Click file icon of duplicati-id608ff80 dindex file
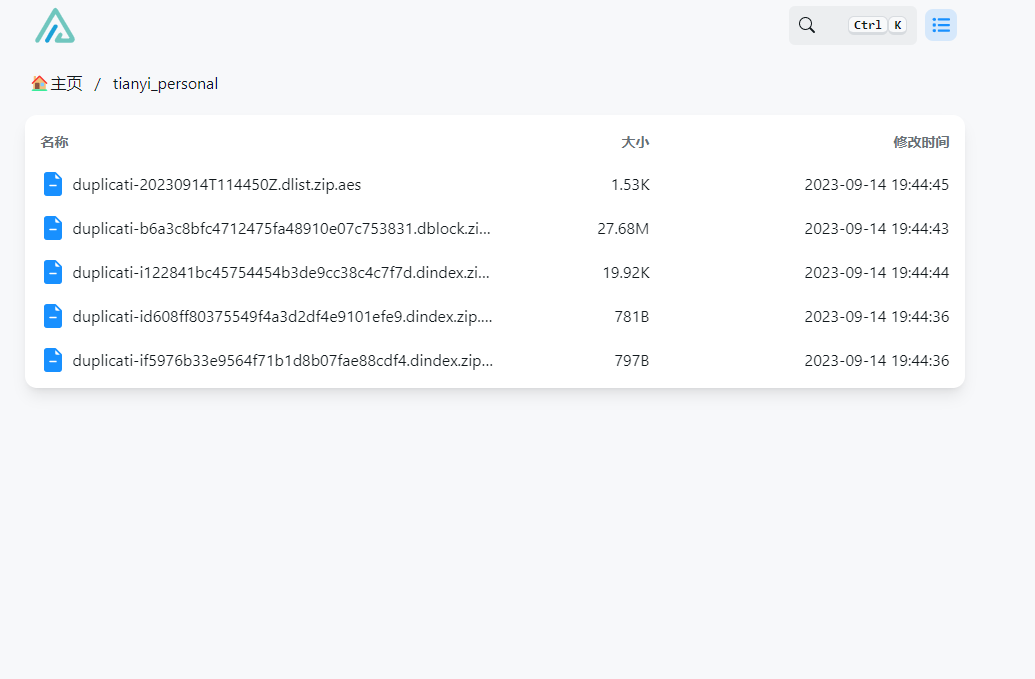The width and height of the screenshot is (1035, 679). click(53, 316)
